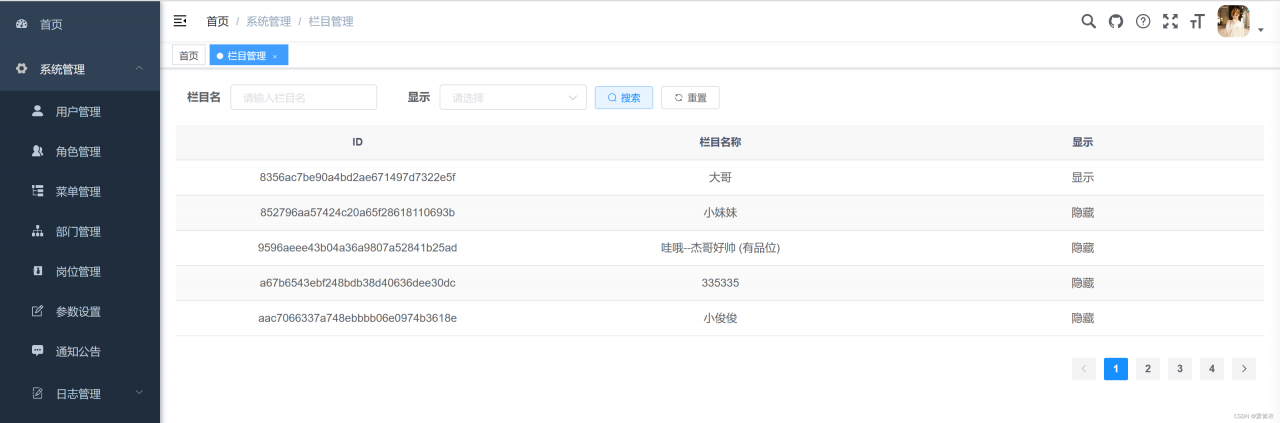Click the 首页 breadcrumb link

pyautogui.click(x=217, y=21)
